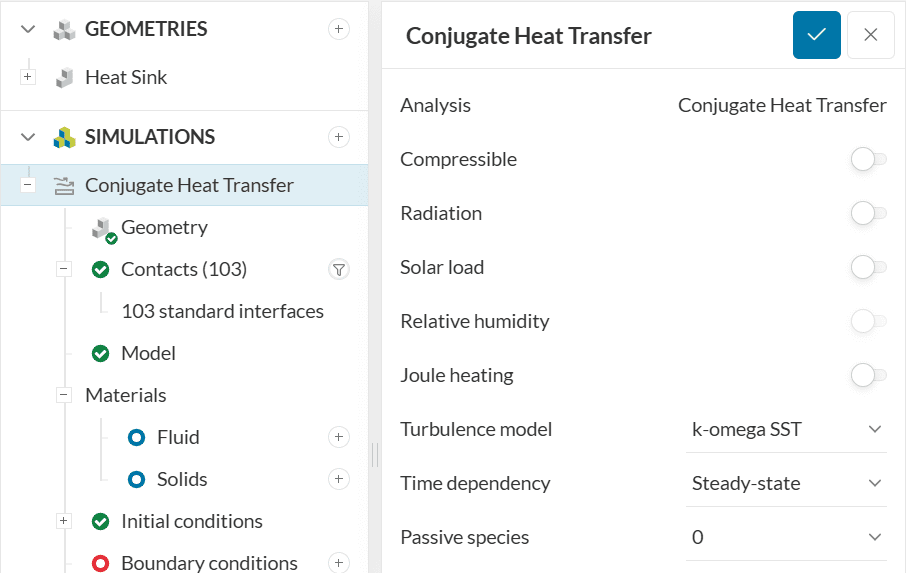Close the Conjugate Heat Transfer panel
The width and height of the screenshot is (906, 573).
(870, 35)
